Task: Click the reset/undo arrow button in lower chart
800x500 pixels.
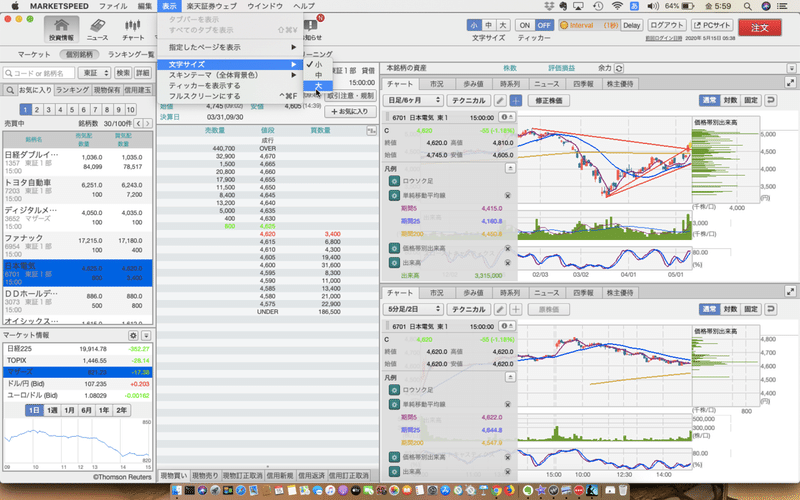Action: point(771,309)
